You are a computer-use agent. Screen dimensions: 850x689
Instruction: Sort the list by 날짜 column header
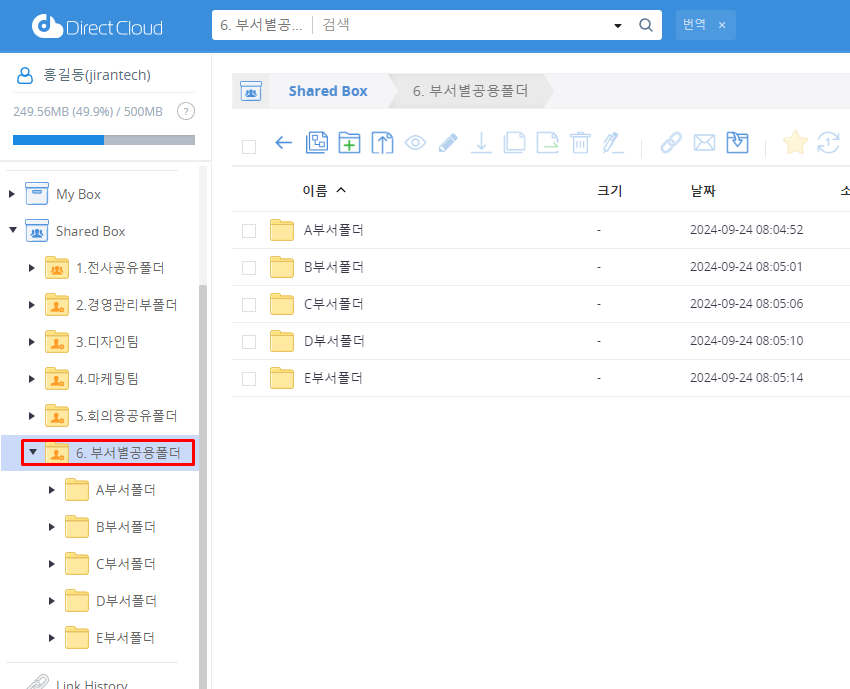tap(703, 190)
